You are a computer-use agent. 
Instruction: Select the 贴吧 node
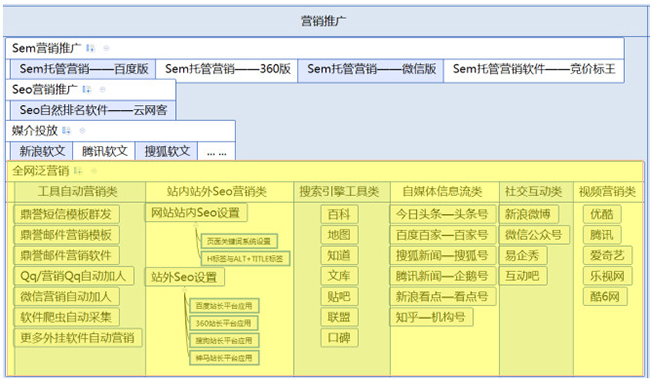tap(339, 297)
